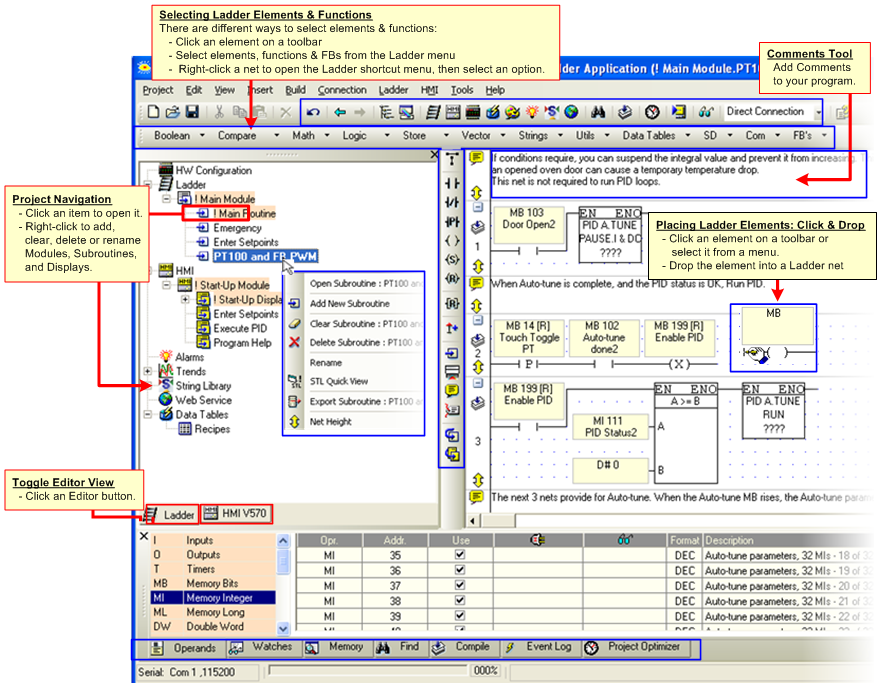
Task: Toggle Use checkbox for MI address 39
Action: (459, 615)
